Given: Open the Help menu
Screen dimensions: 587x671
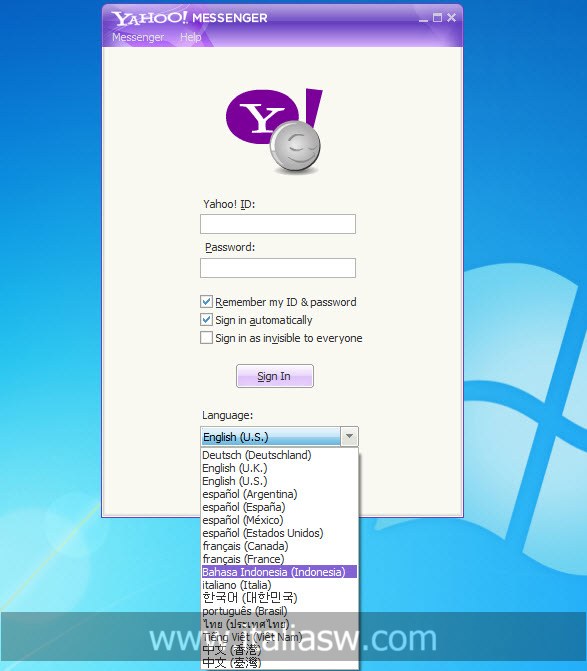Looking at the screenshot, I should (190, 37).
